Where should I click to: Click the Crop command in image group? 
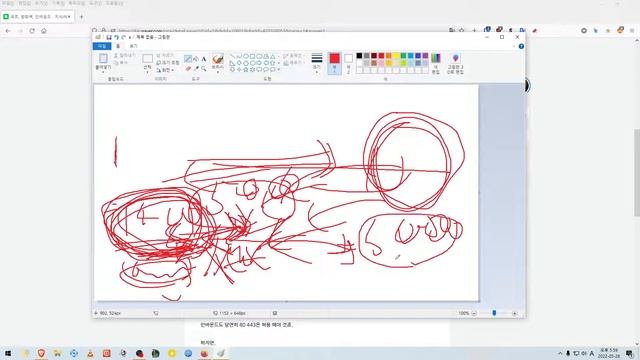(165, 55)
